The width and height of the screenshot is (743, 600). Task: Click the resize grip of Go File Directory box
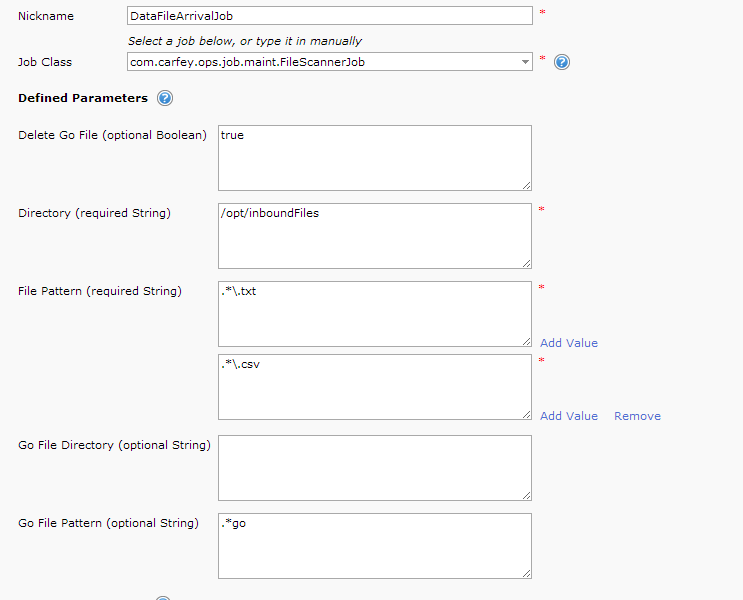coord(525,494)
